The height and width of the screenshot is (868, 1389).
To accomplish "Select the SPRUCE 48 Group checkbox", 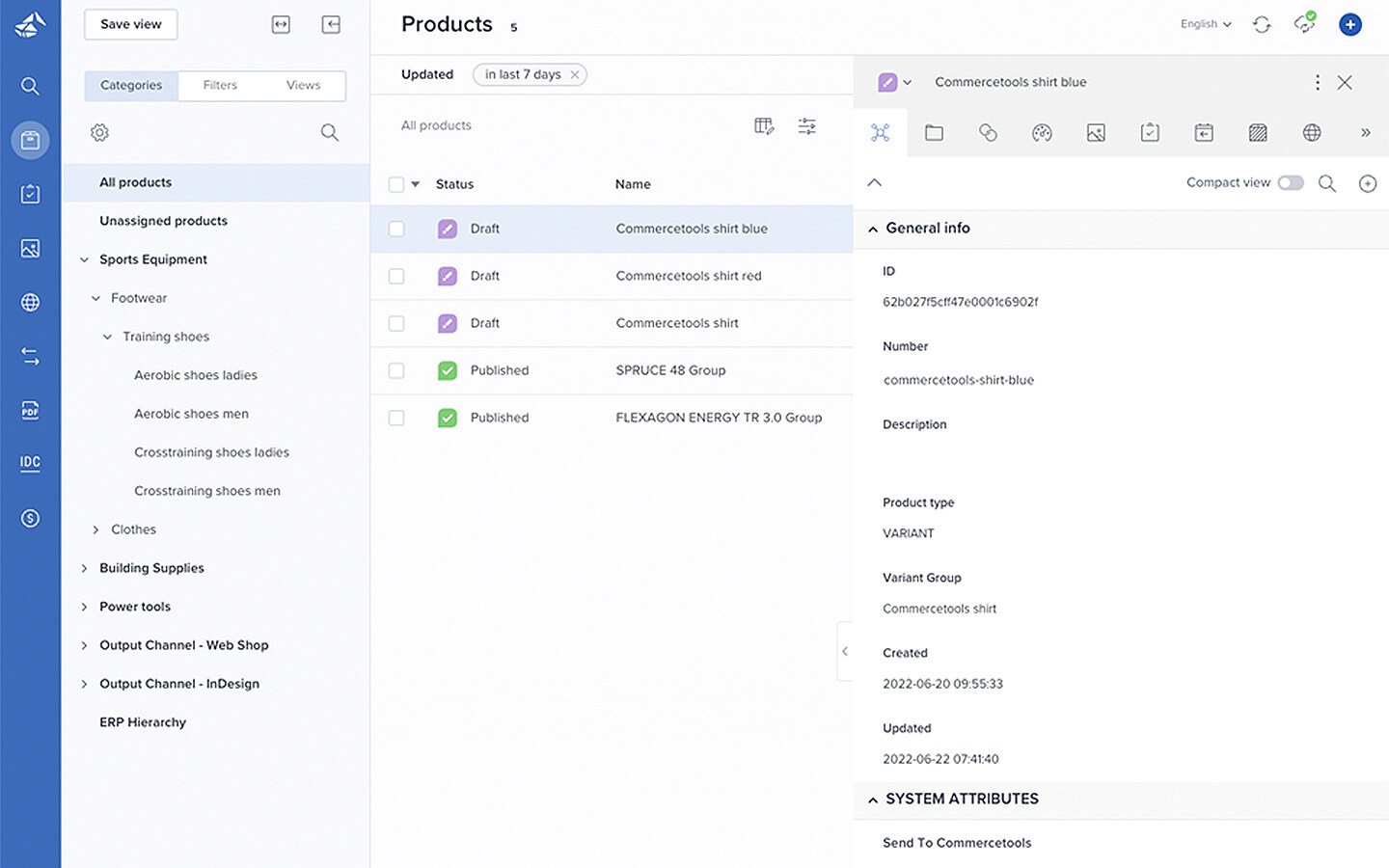I will 396,370.
